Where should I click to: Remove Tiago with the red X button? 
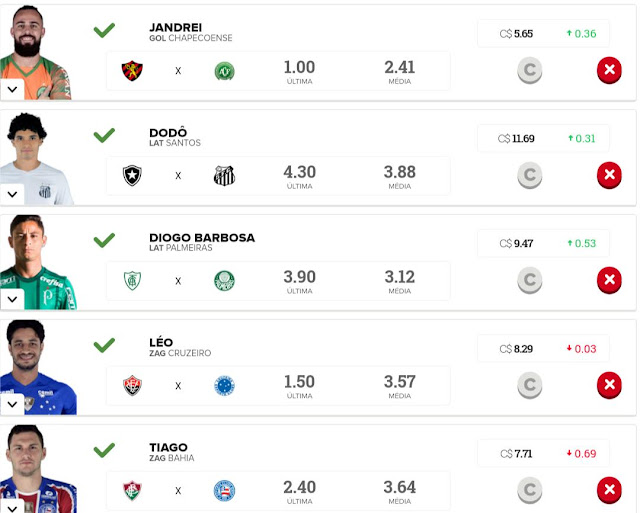[609, 490]
